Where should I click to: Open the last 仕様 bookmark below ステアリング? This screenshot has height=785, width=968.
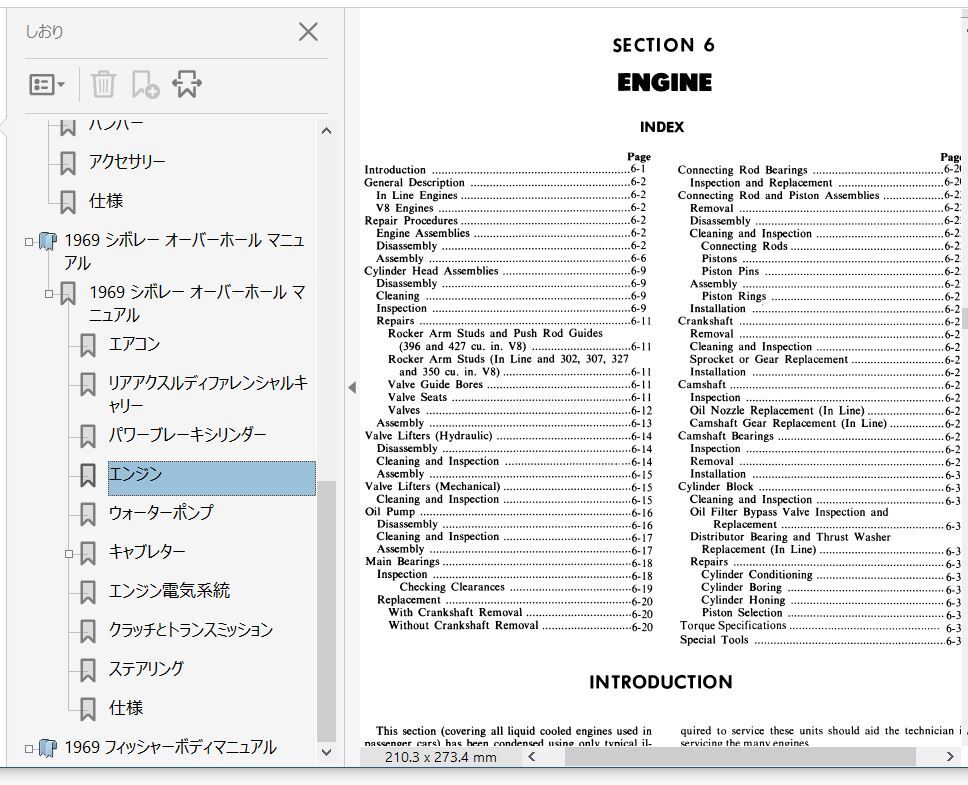[x=126, y=707]
